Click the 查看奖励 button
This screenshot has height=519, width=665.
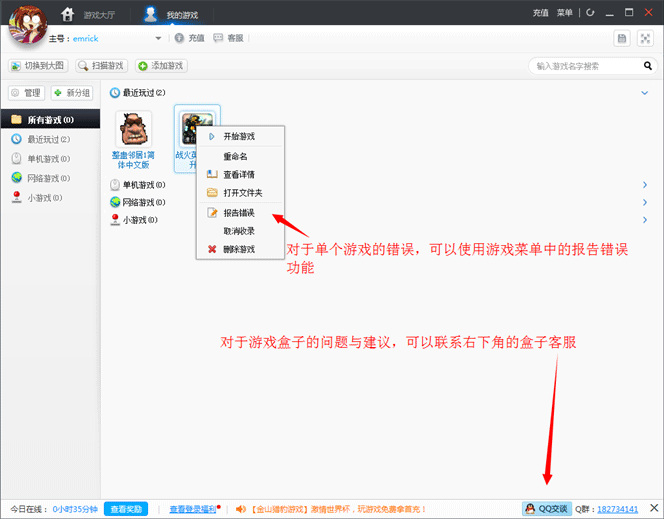(126, 509)
